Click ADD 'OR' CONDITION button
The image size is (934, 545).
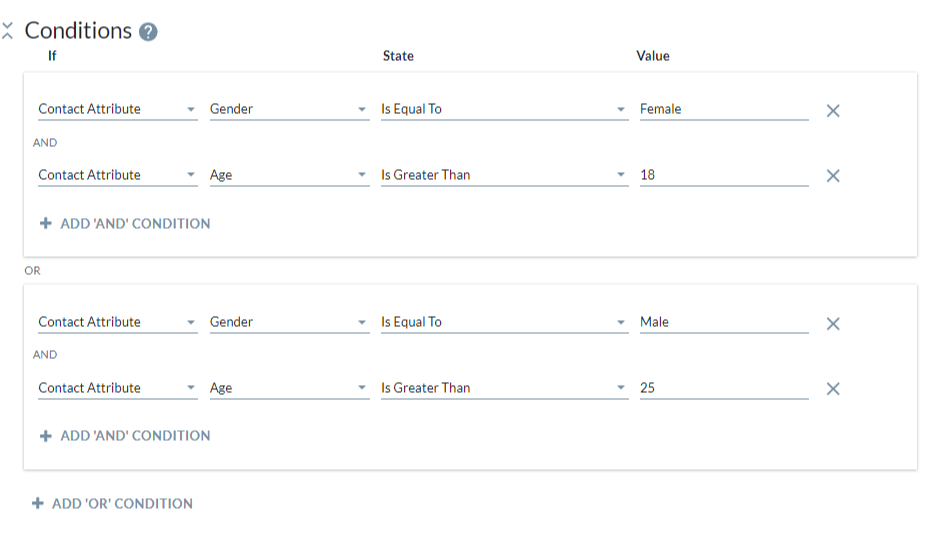pyautogui.click(x=113, y=503)
